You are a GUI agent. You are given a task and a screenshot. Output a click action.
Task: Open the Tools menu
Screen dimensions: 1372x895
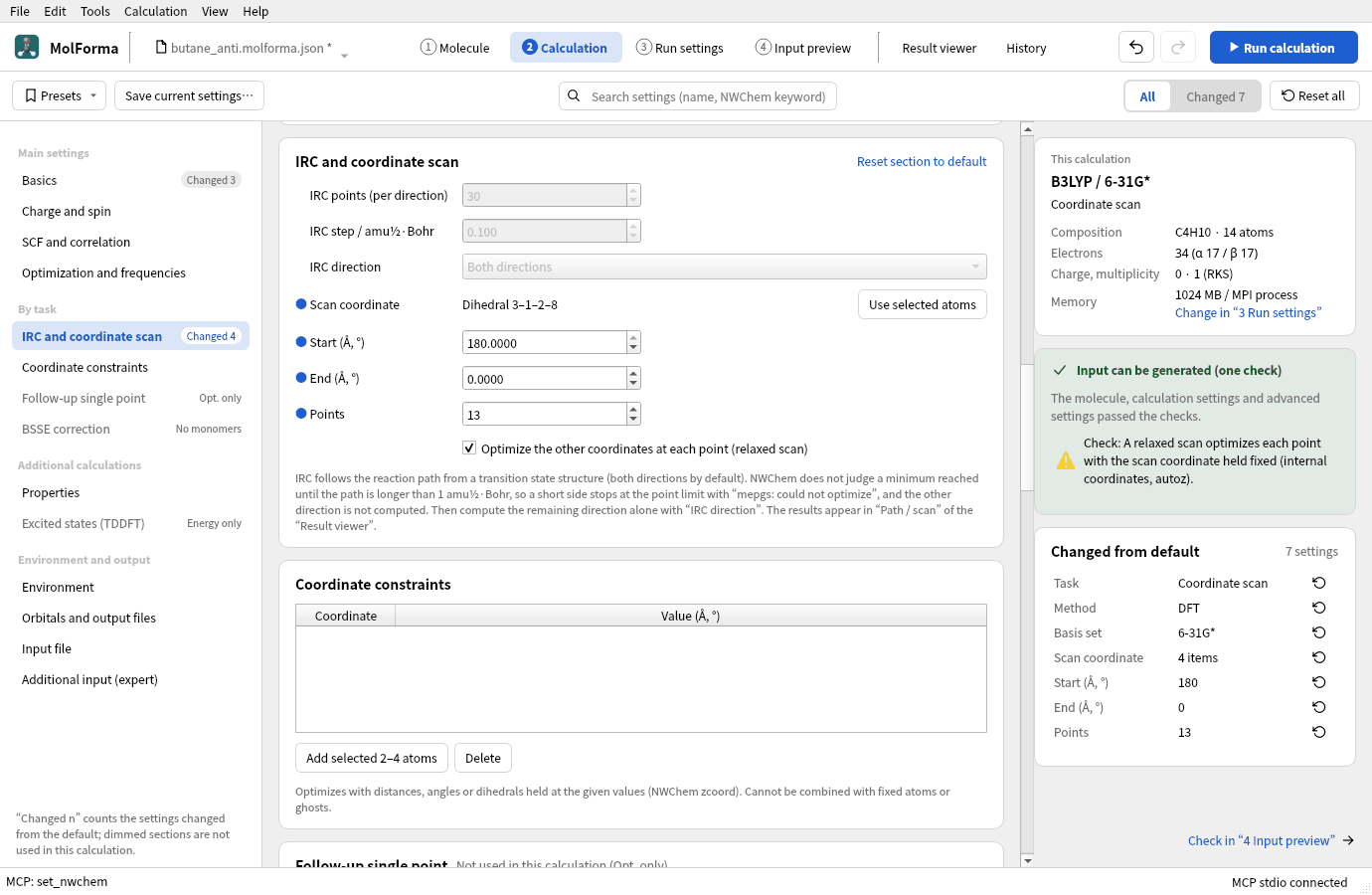(x=95, y=11)
